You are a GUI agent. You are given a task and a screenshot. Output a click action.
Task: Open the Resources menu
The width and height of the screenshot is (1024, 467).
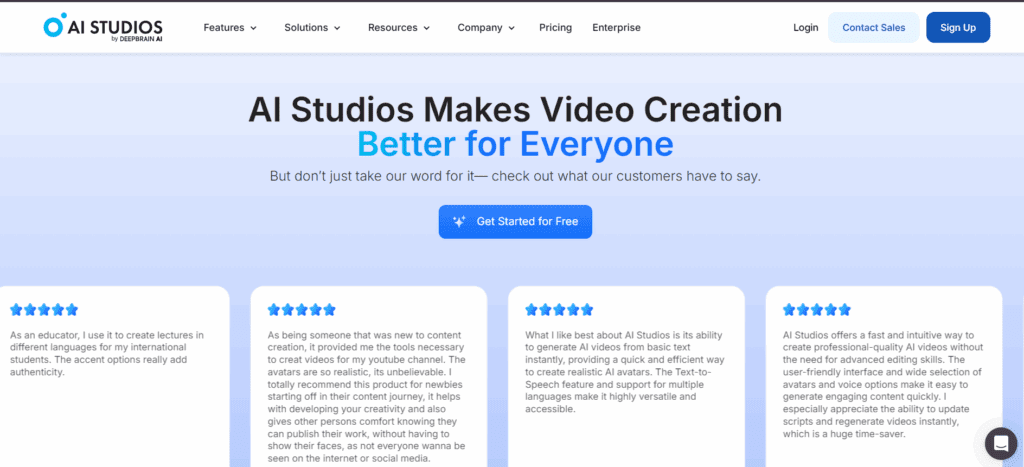pos(398,27)
